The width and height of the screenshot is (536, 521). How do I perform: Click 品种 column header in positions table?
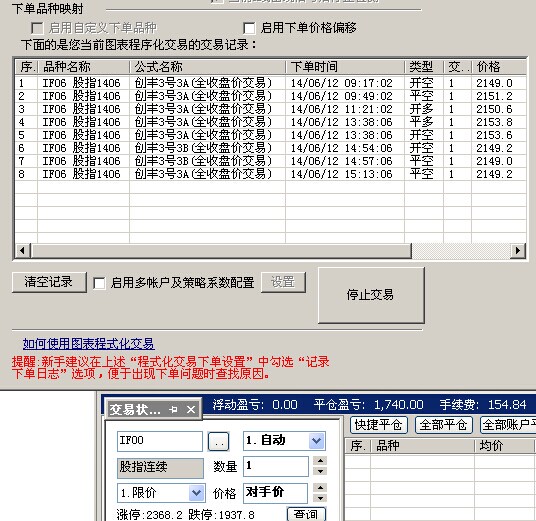click(x=423, y=446)
